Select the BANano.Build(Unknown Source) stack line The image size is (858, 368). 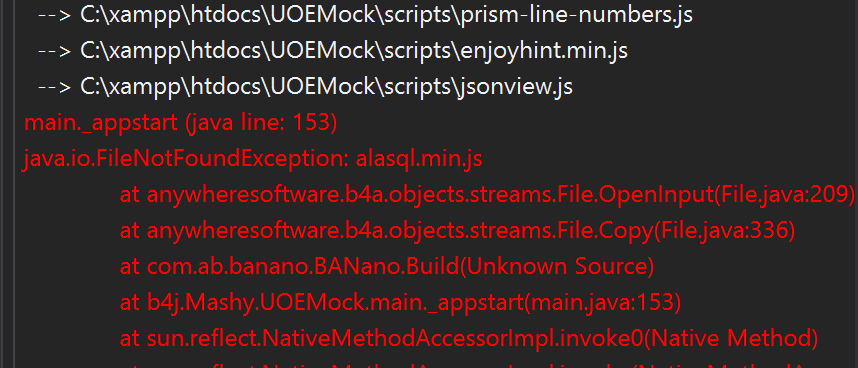click(387, 266)
